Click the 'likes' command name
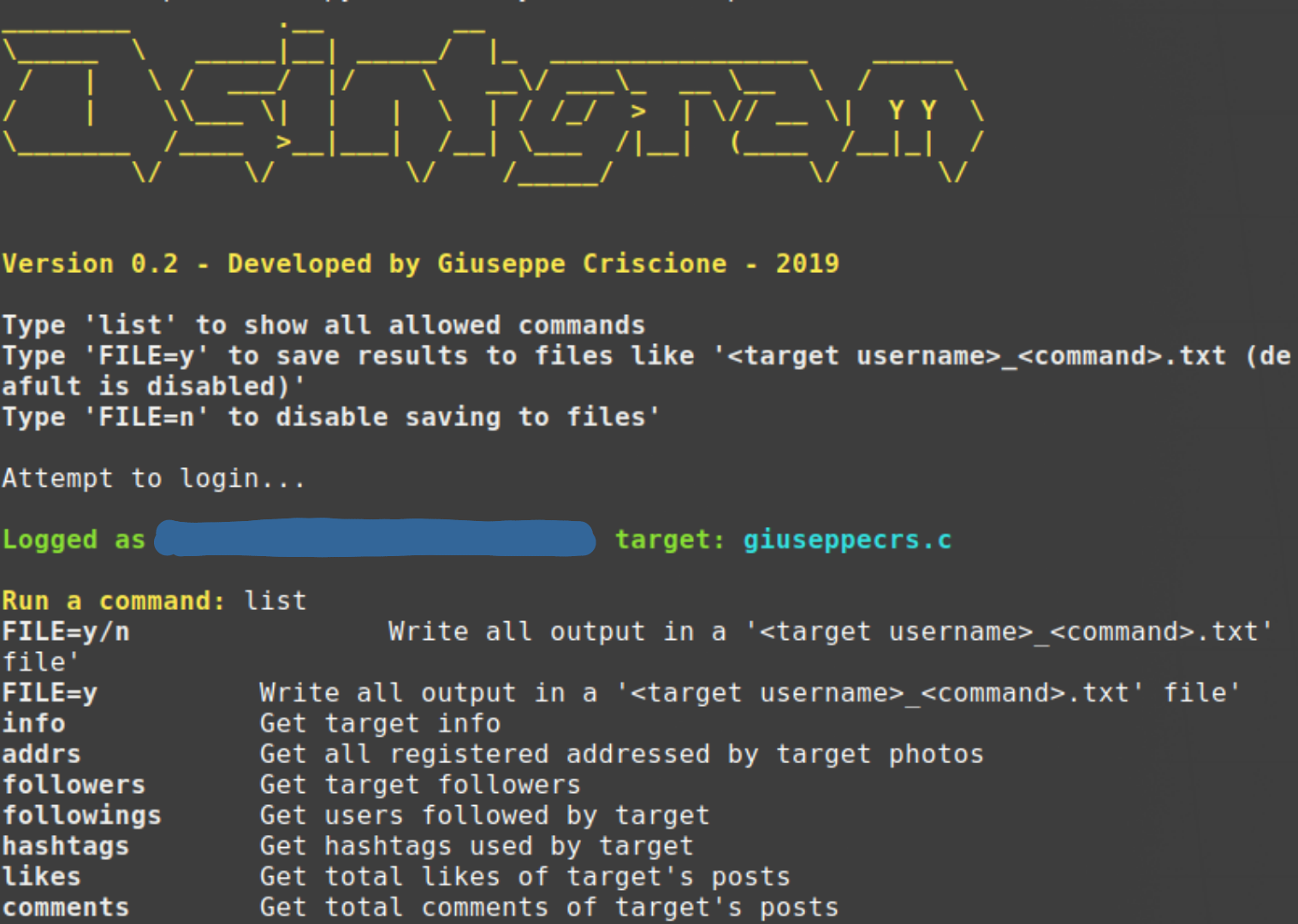 (x=41, y=877)
